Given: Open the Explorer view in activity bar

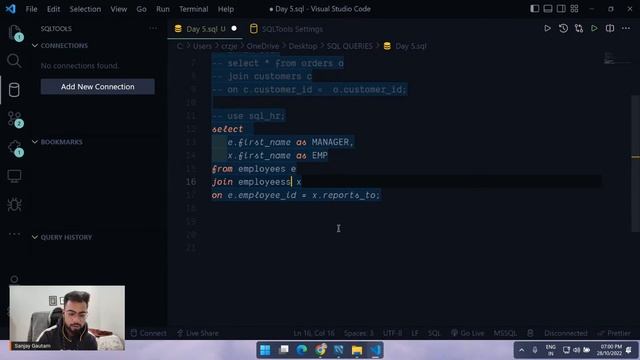Looking at the screenshot, I should (x=14, y=32).
